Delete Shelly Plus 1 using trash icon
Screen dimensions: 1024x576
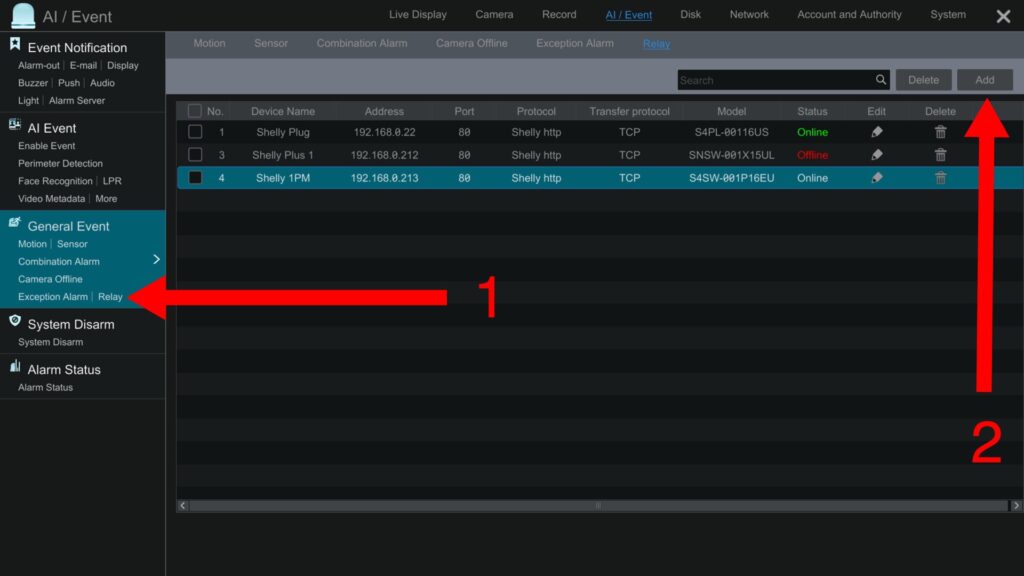point(940,155)
